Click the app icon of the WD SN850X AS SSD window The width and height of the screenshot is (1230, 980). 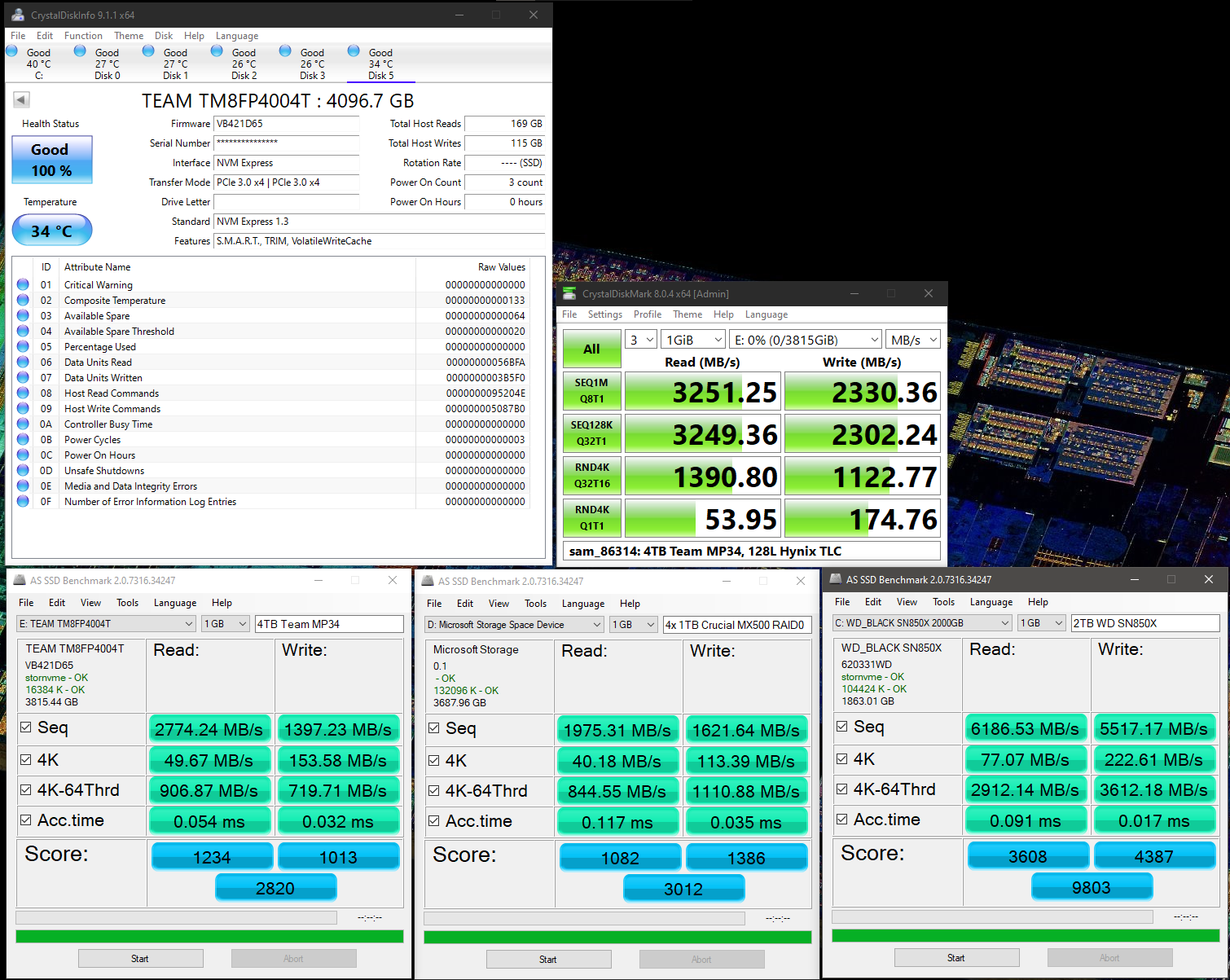tap(836, 579)
